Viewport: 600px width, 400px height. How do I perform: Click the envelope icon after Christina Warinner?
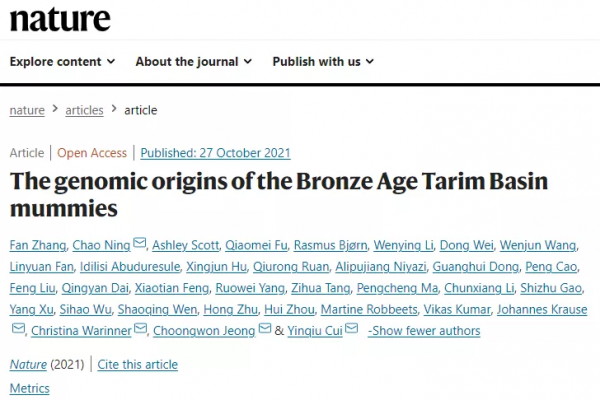(x=142, y=329)
